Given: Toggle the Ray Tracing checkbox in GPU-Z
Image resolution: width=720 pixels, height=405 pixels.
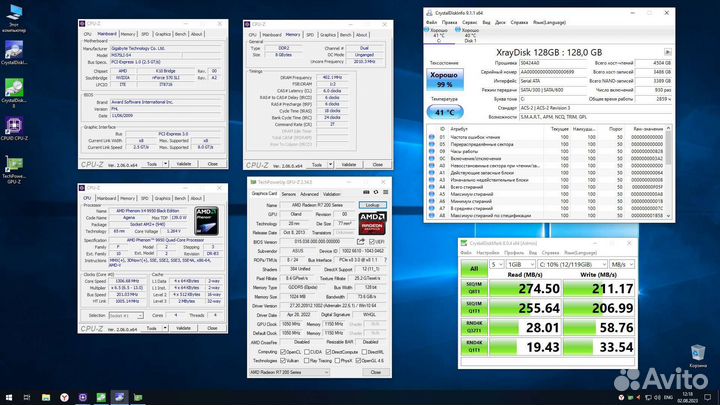Looking at the screenshot, I should click(307, 361).
